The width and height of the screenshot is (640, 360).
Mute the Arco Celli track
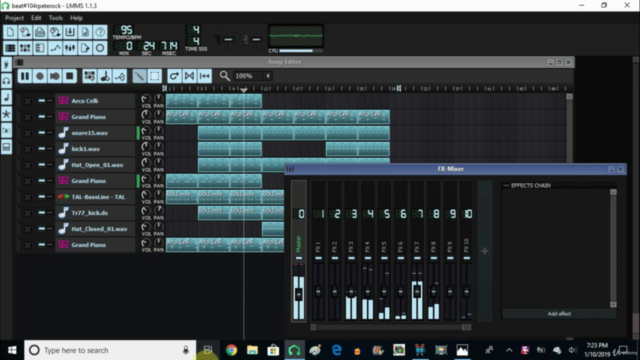pyautogui.click(x=42, y=101)
